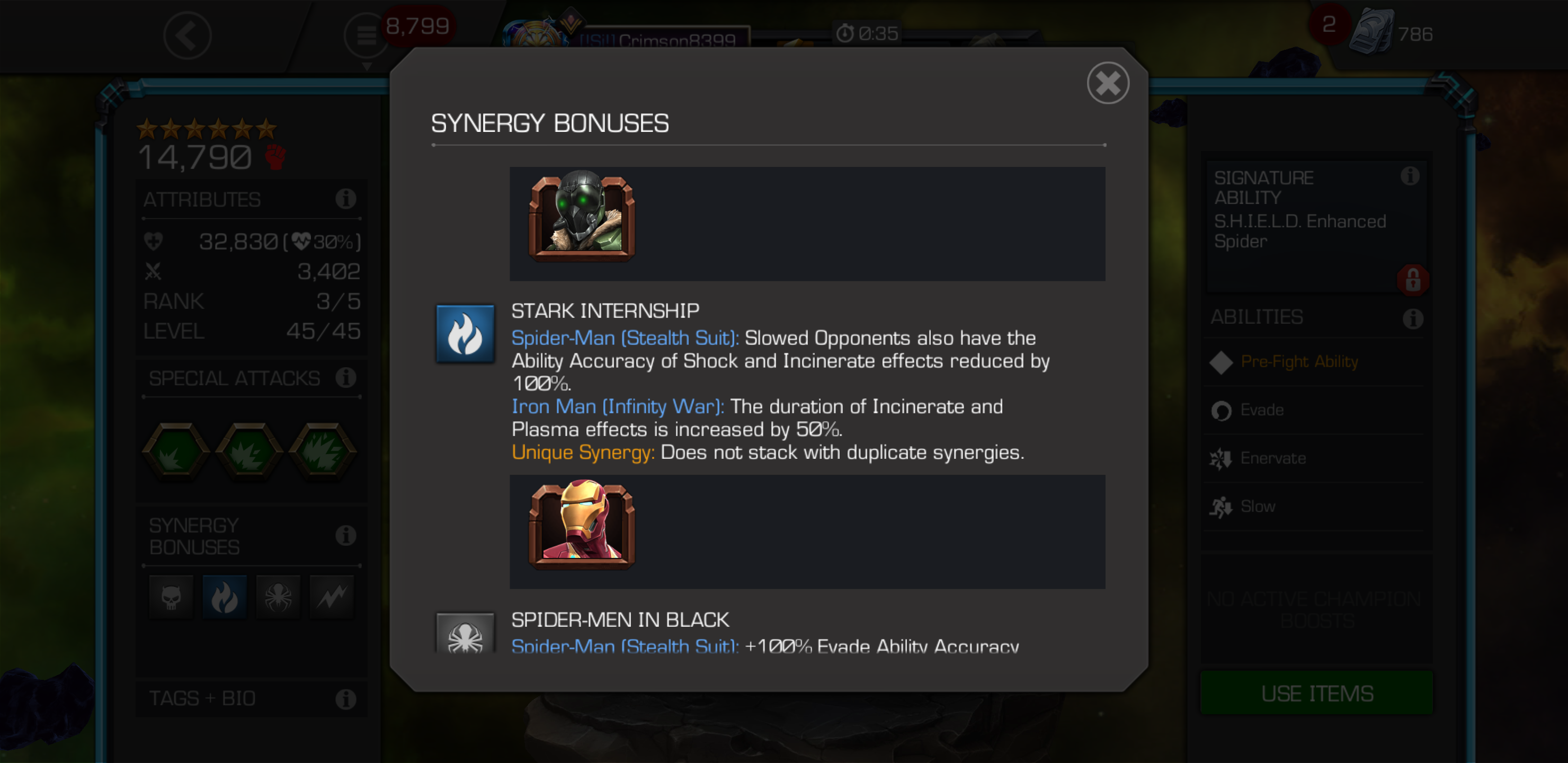The width and height of the screenshot is (1568, 763).
Task: Open the Enervate ability entry
Action: [x=1315, y=458]
